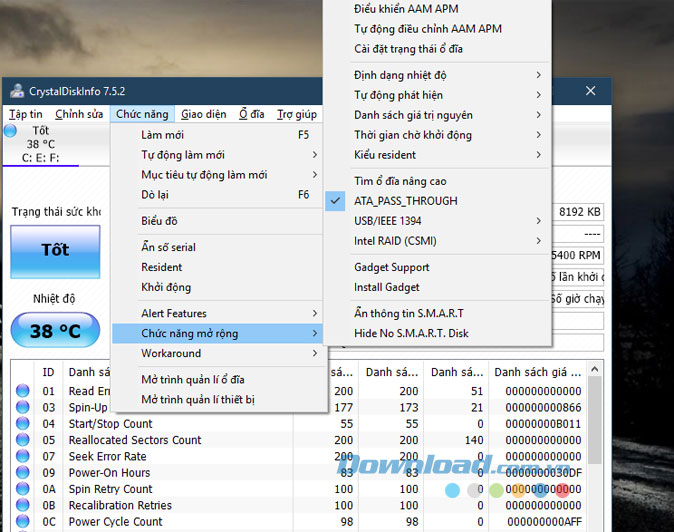Click the status circle for Reallocated Sectors Count
Image resolution: width=674 pixels, height=532 pixels.
click(x=22, y=440)
